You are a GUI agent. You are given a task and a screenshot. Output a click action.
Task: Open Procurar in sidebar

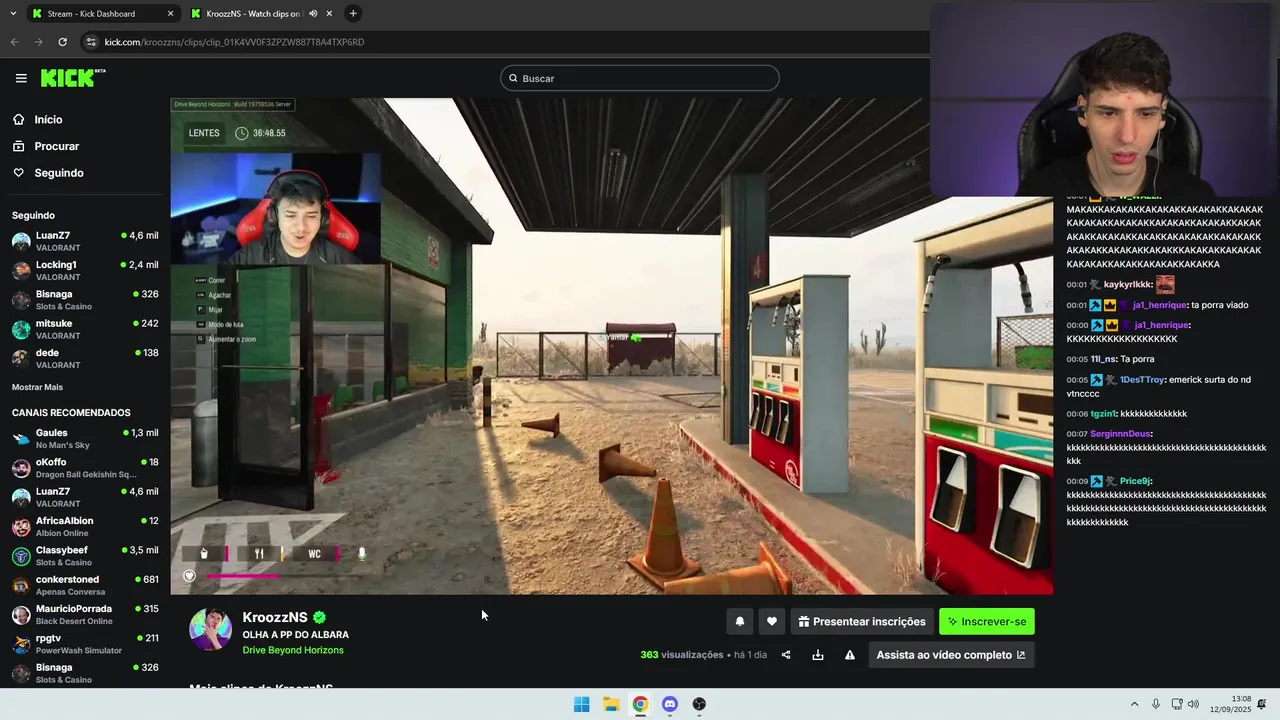(56, 146)
